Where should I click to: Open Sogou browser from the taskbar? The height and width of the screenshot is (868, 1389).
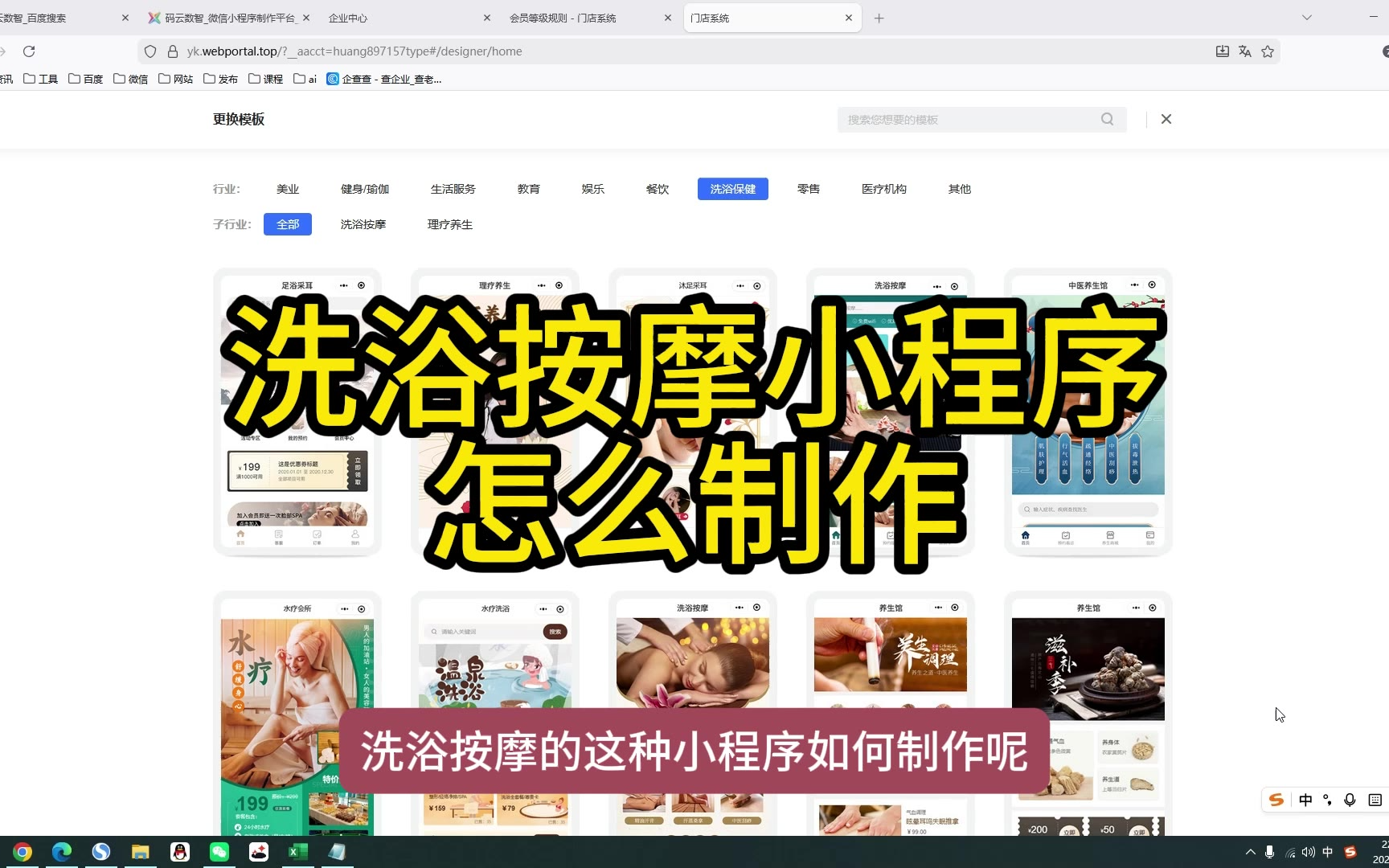101,852
